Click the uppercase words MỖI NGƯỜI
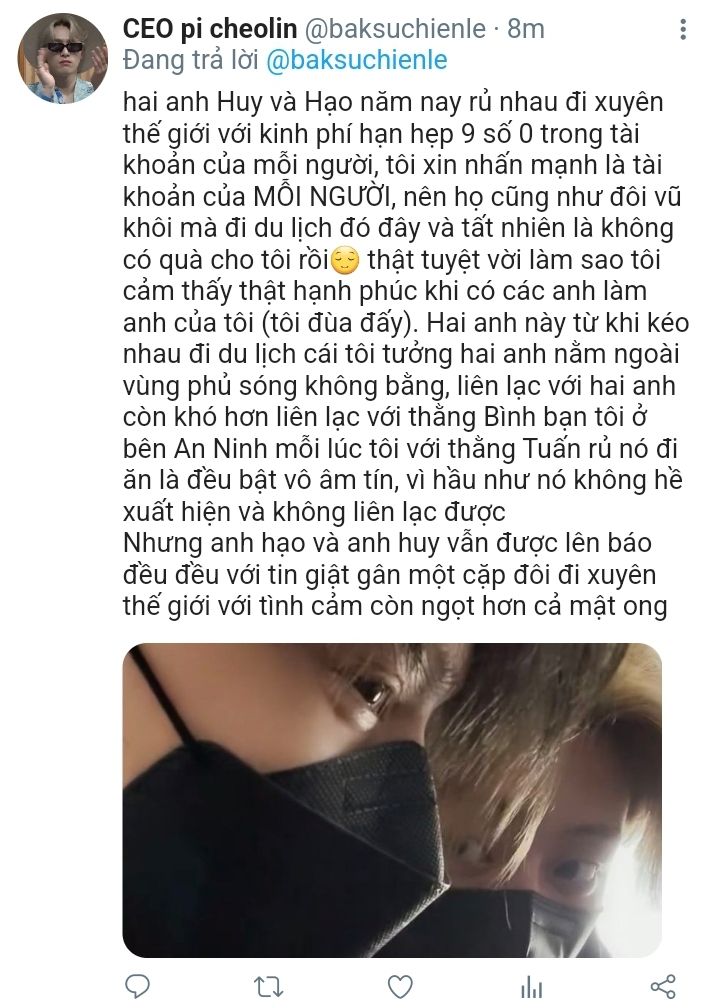The image size is (720, 1008). point(325,197)
